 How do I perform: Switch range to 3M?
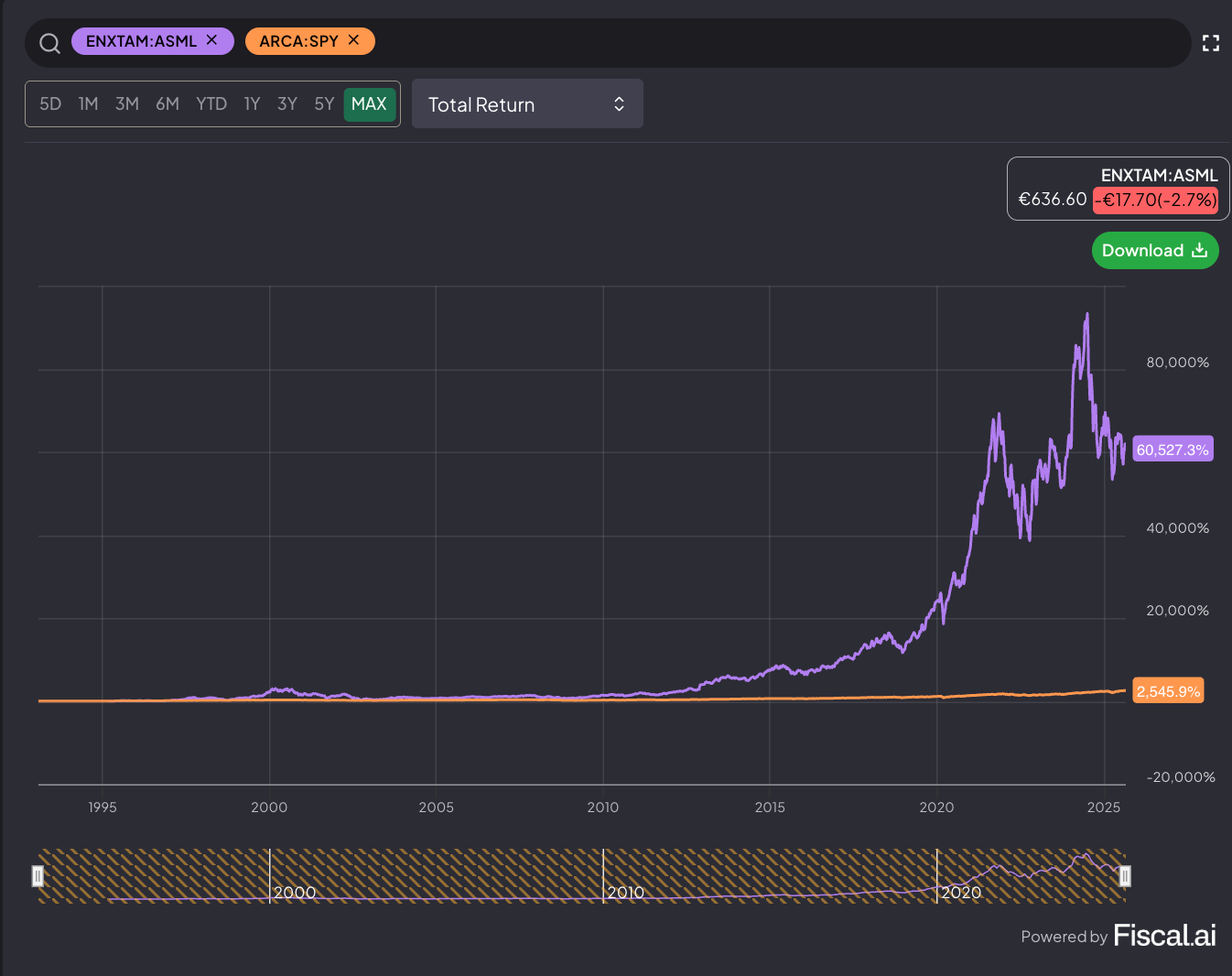coord(127,103)
